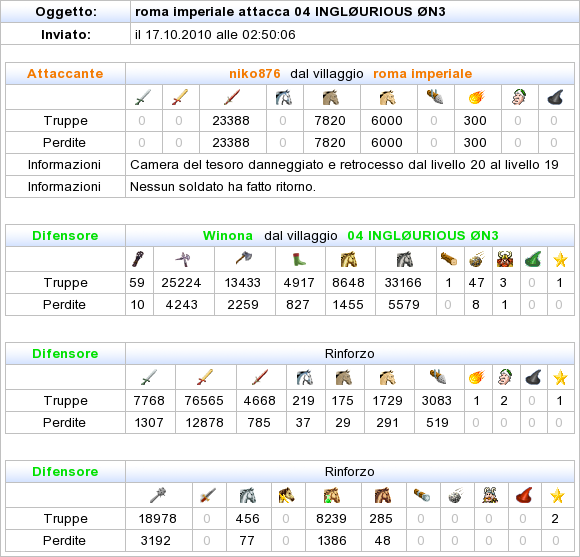This screenshot has height=557, width=580.
Task: Click the Equites Imperatoris icon above 7820
Action: click(330, 97)
